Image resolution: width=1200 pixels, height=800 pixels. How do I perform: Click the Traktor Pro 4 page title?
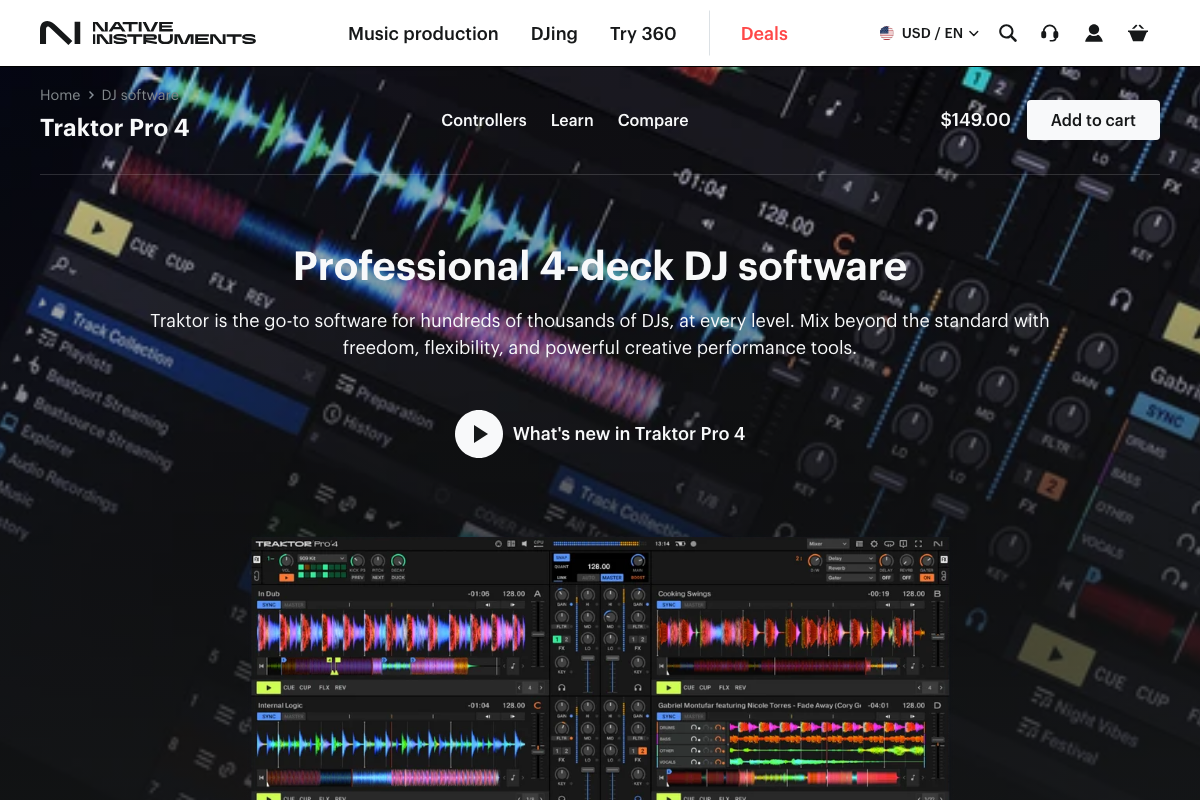pyautogui.click(x=114, y=128)
